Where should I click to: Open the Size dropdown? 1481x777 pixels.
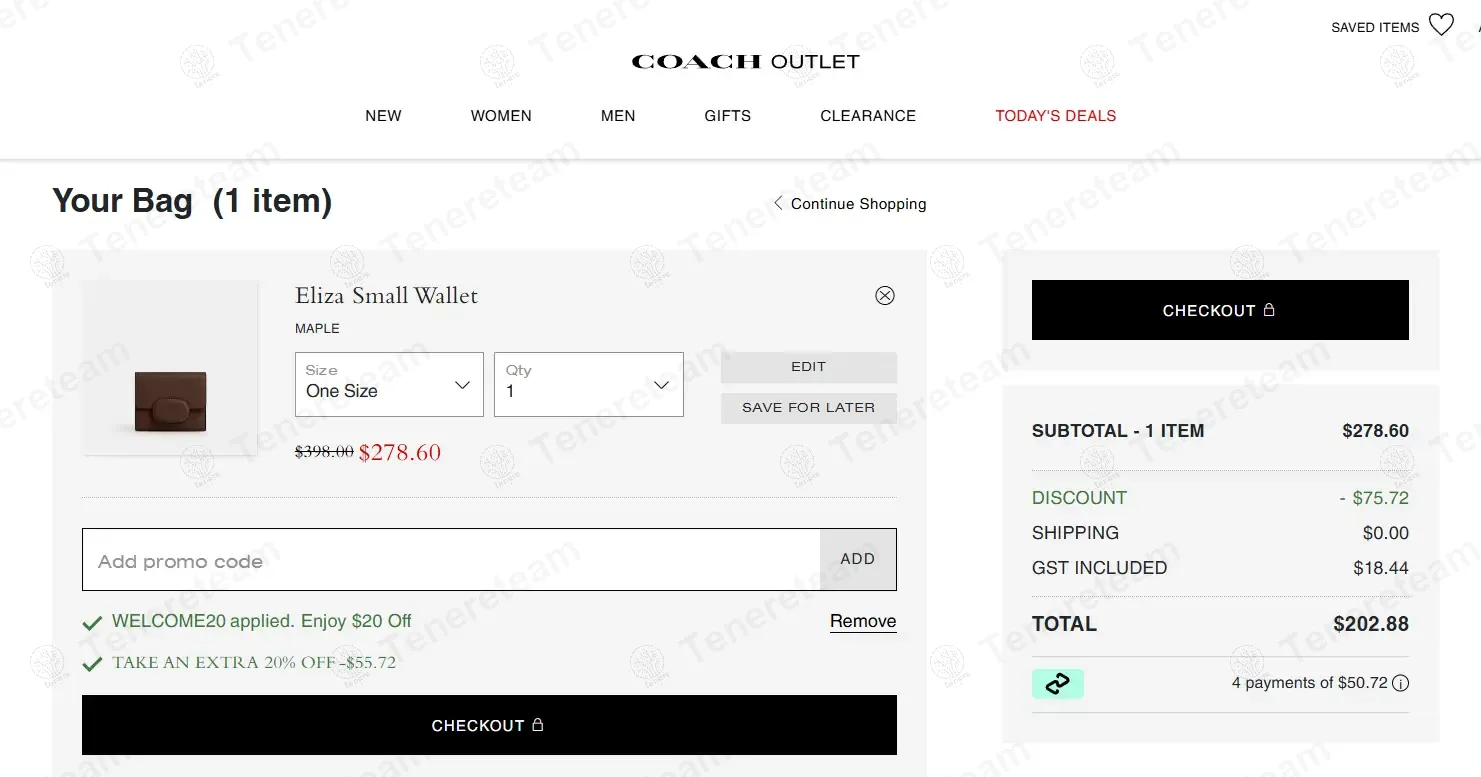(x=389, y=384)
